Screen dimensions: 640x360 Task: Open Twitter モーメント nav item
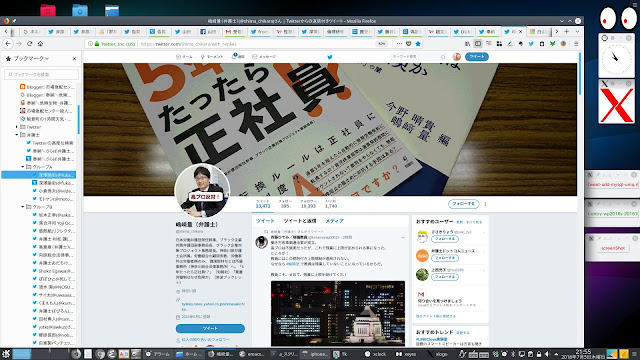(x=212, y=57)
